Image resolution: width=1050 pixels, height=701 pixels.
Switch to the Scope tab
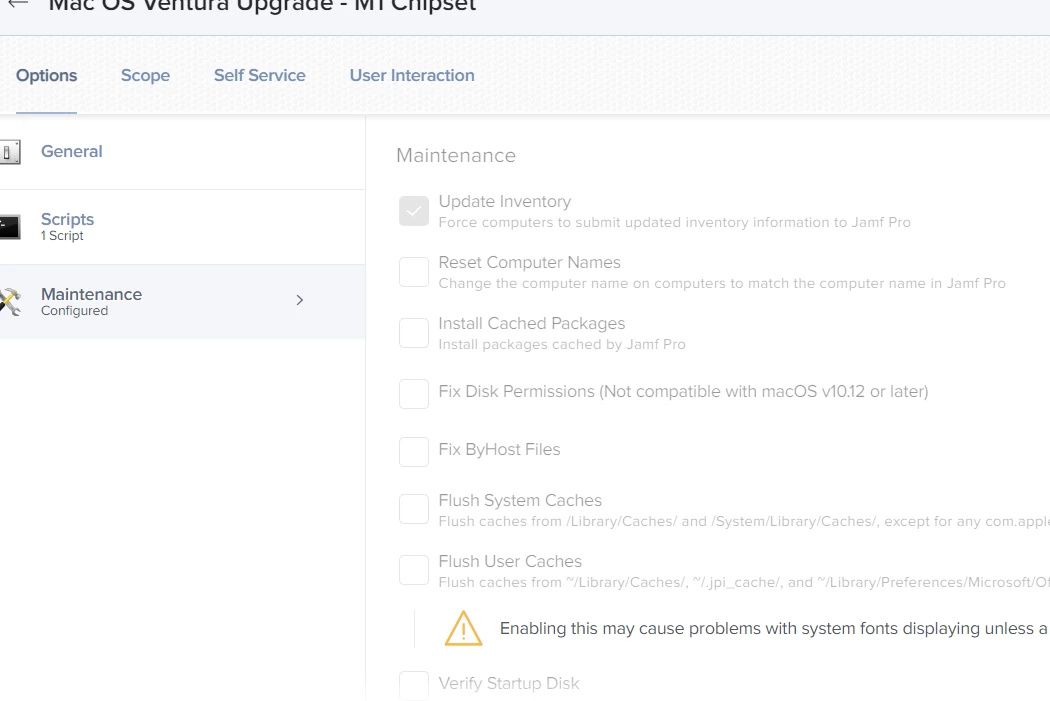(145, 76)
